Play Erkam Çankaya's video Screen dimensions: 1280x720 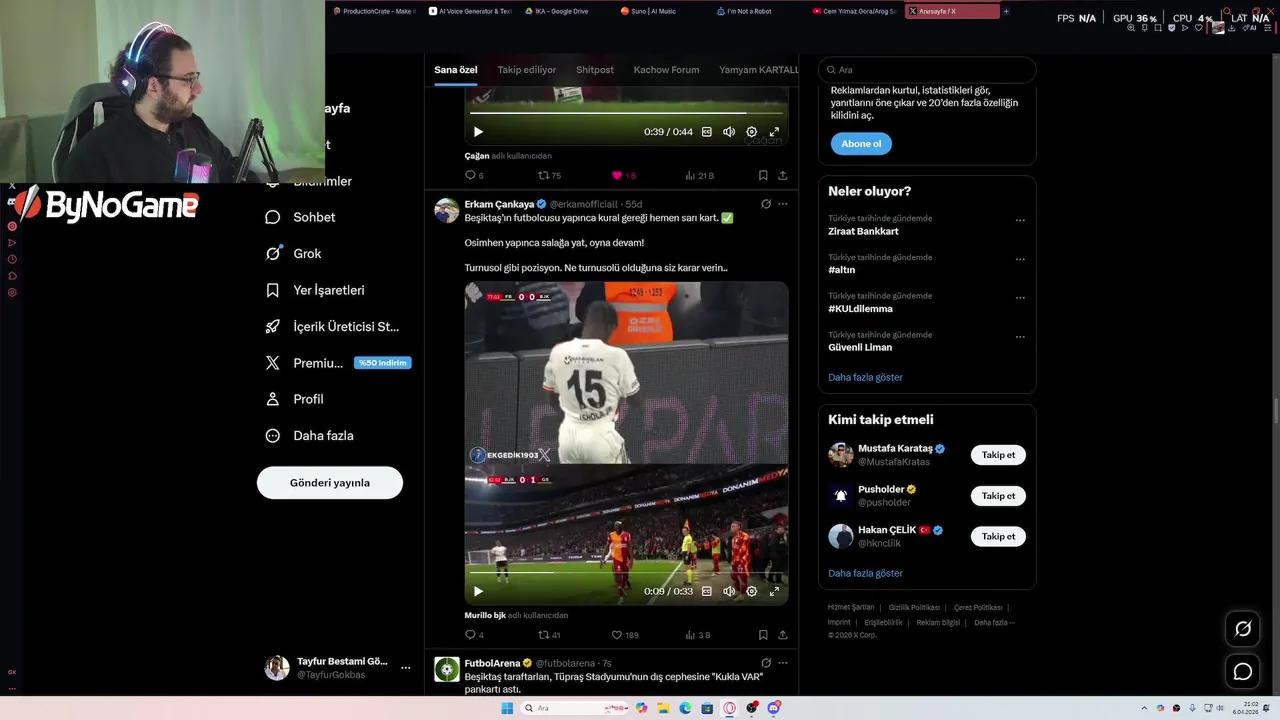(x=478, y=591)
